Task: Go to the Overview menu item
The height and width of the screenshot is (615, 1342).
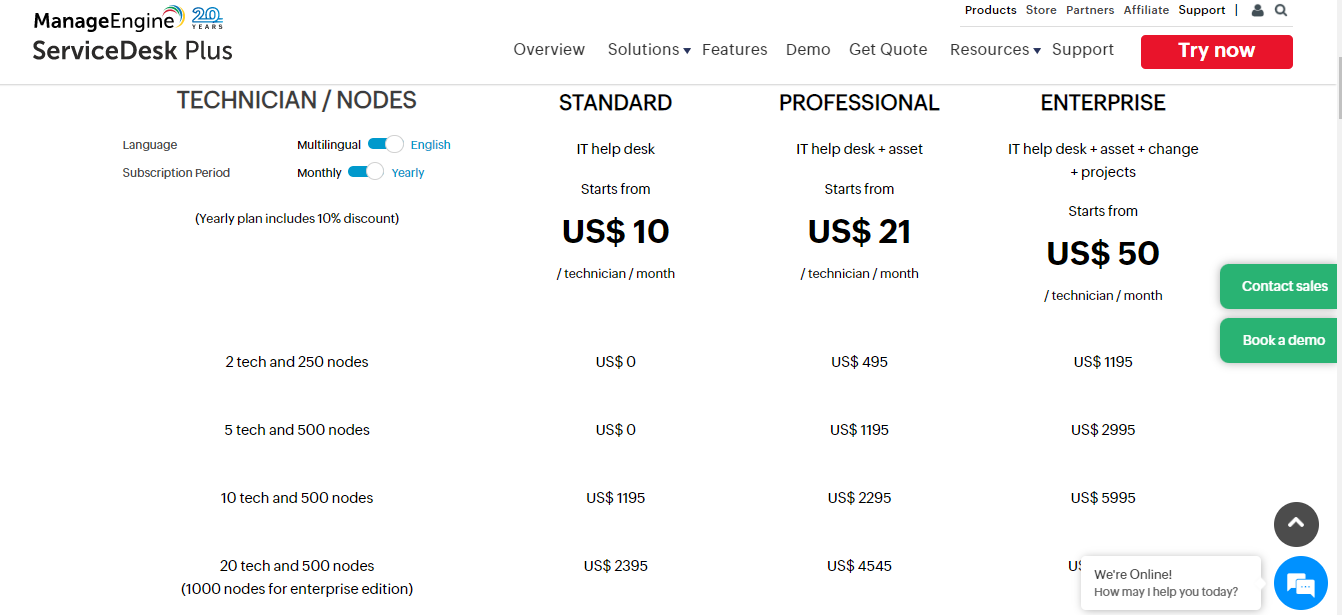Action: tap(549, 50)
